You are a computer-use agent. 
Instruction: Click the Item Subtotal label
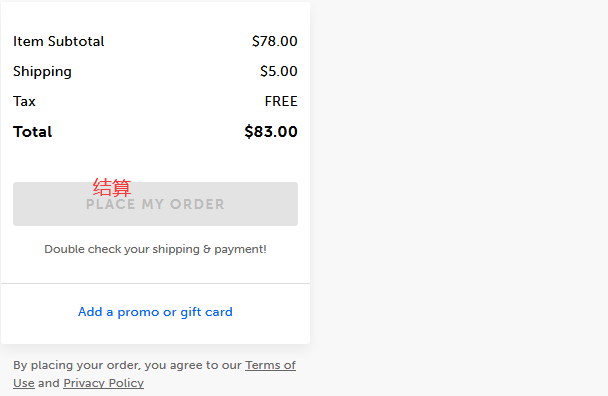tap(59, 41)
